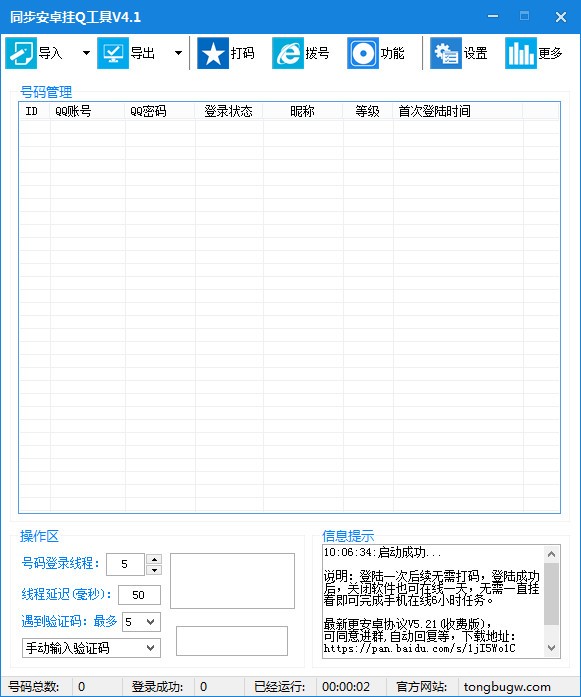
Task: Select the 打码 toolbar label
Action: [x=242, y=53]
